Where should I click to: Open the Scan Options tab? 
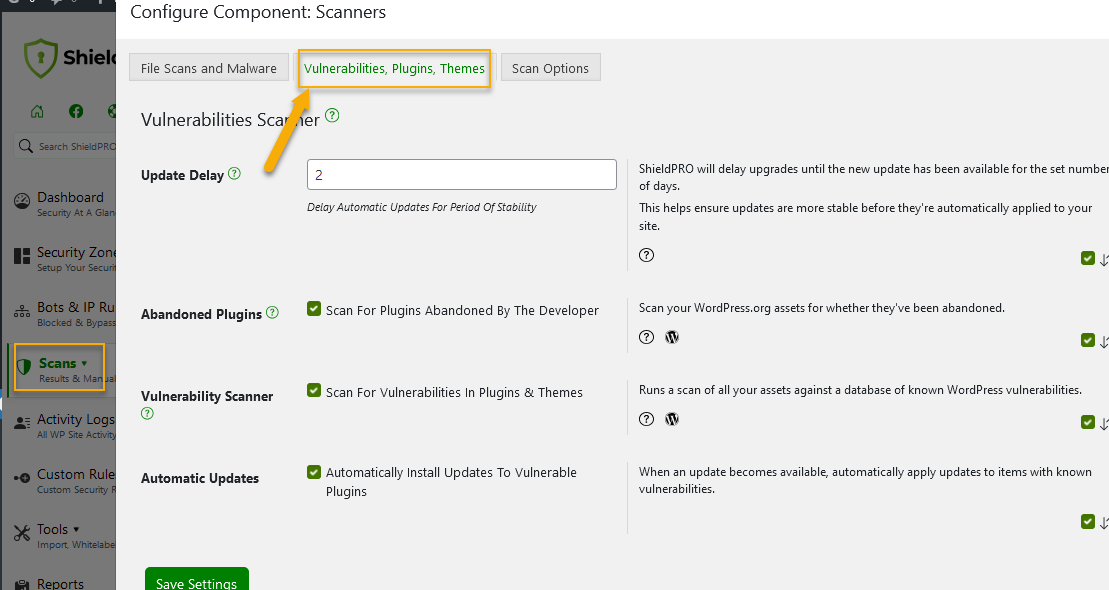coord(550,68)
